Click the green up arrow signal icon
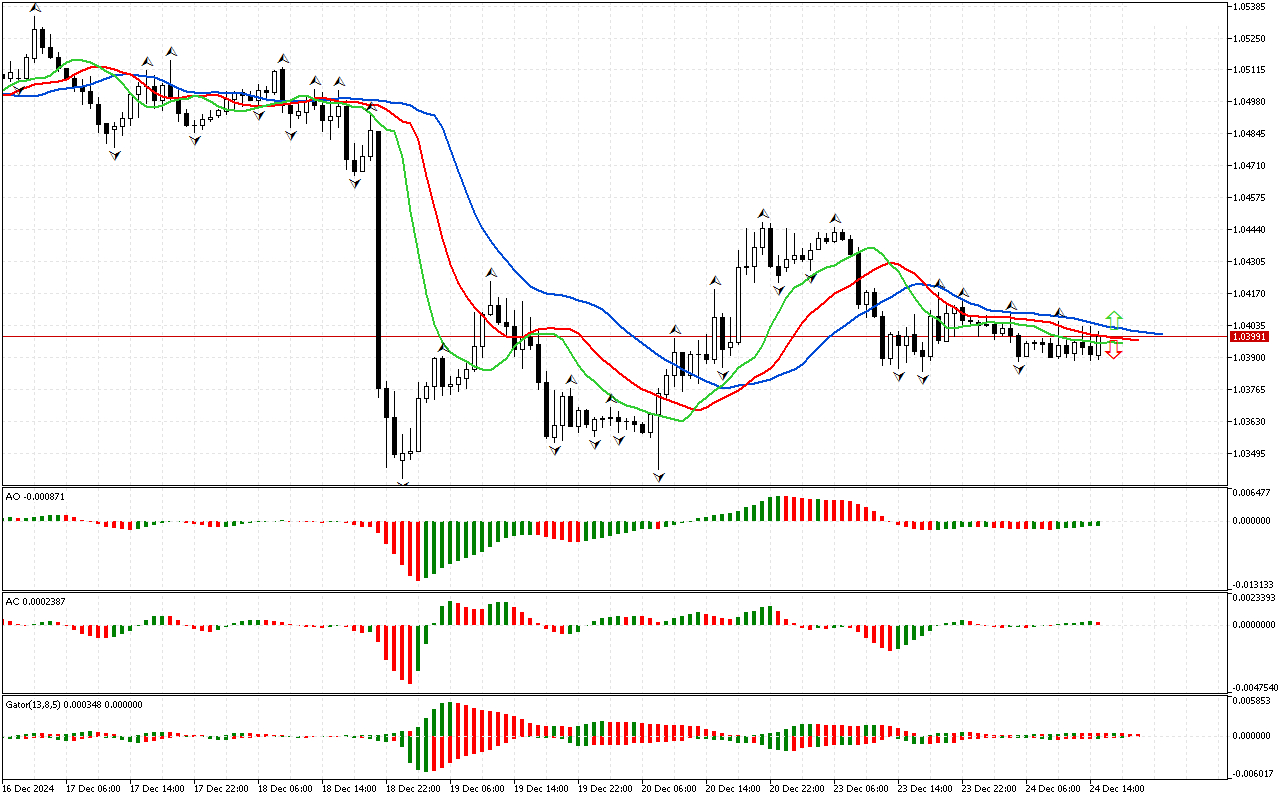Viewport: 1280px width, 800px height. tap(1114, 319)
